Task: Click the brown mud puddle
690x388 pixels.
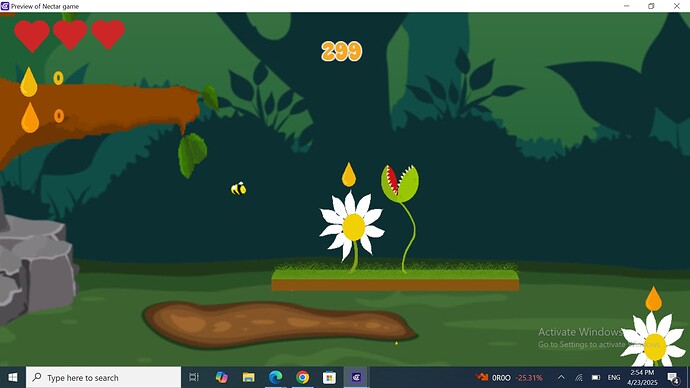Action: pos(279,324)
